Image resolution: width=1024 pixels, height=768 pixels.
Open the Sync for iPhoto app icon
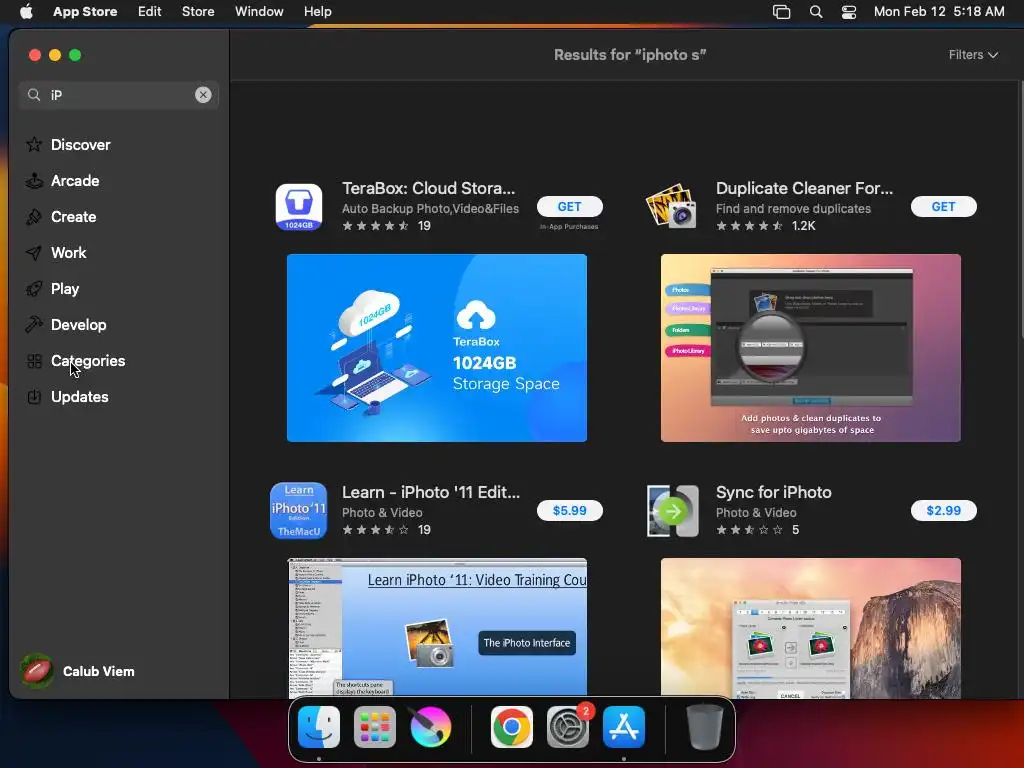point(673,511)
